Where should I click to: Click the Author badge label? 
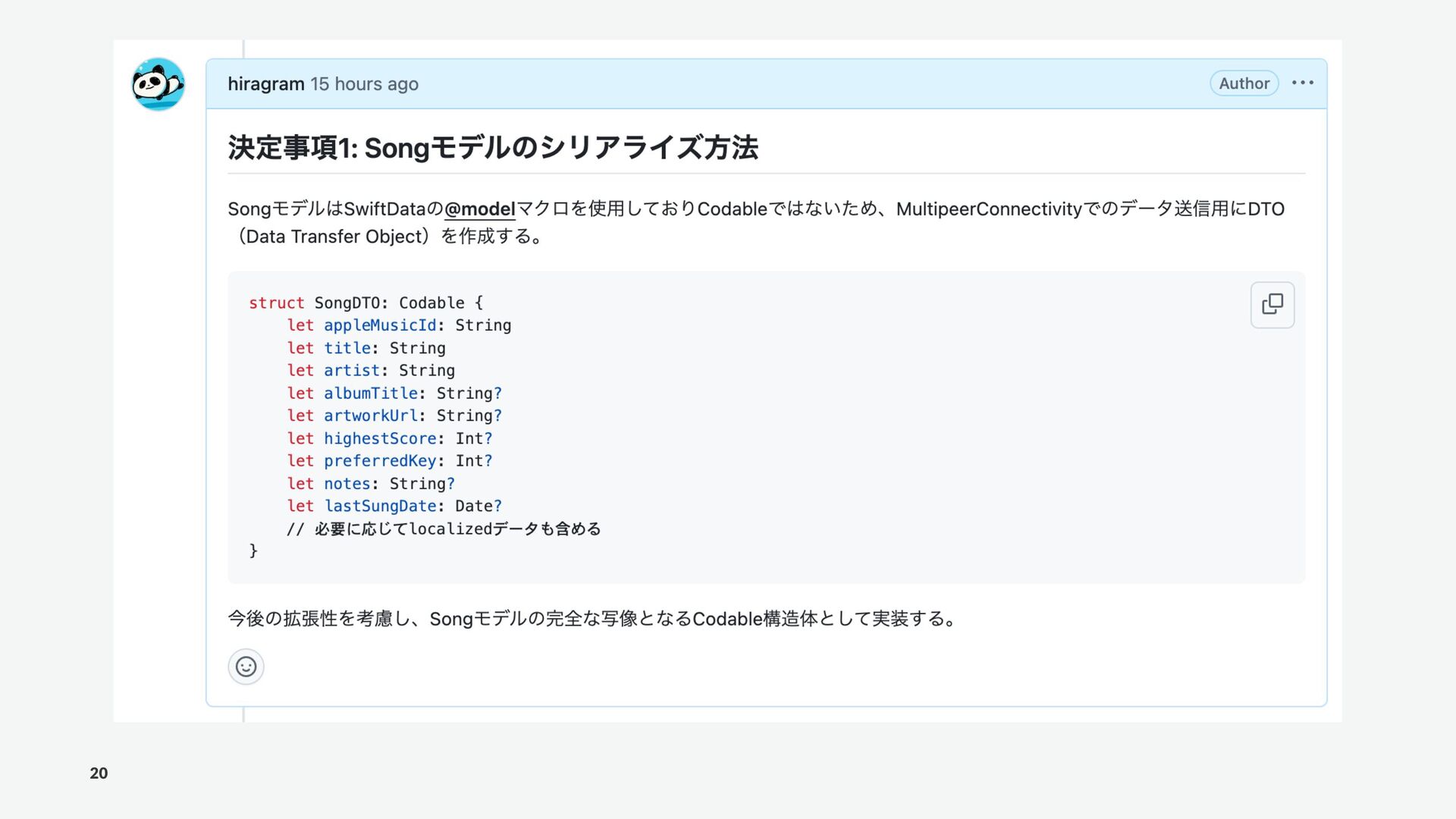(1244, 83)
